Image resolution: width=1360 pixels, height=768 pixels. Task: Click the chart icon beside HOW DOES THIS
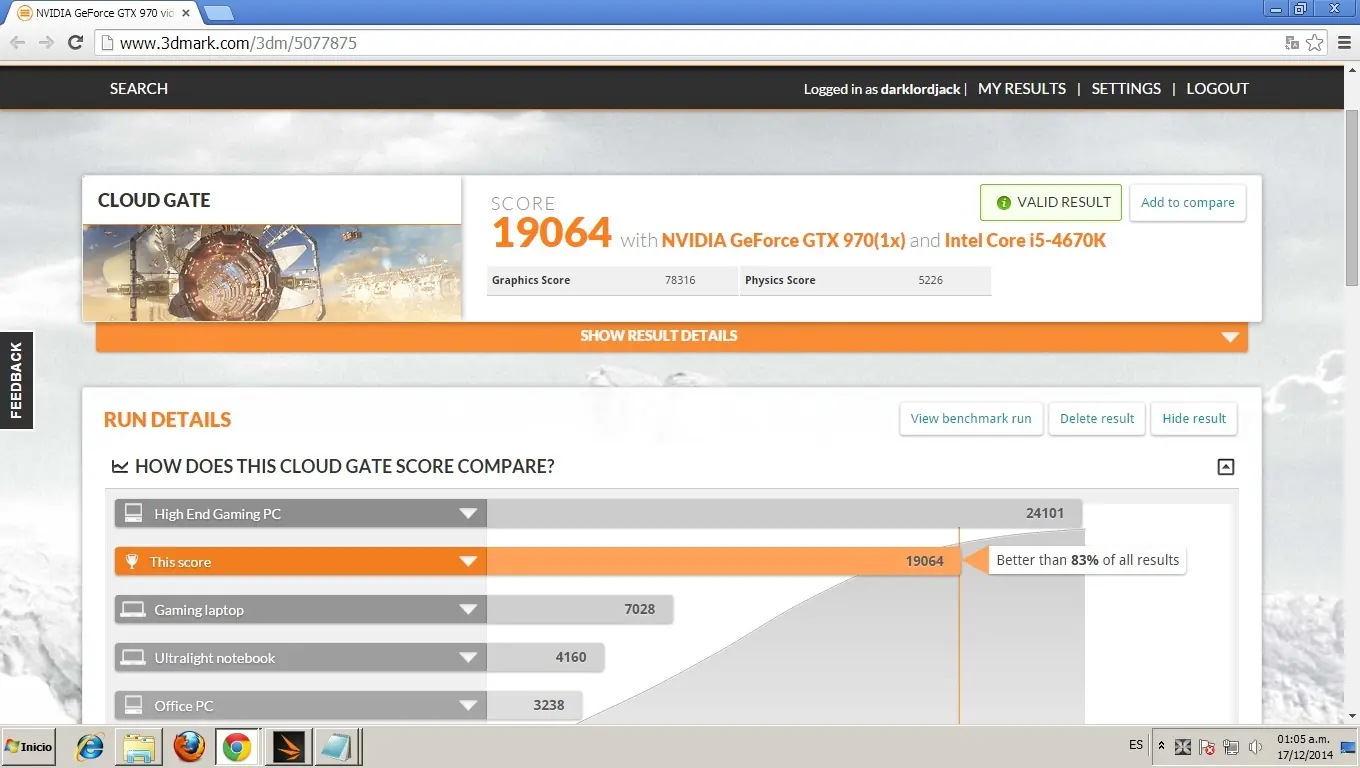point(120,466)
